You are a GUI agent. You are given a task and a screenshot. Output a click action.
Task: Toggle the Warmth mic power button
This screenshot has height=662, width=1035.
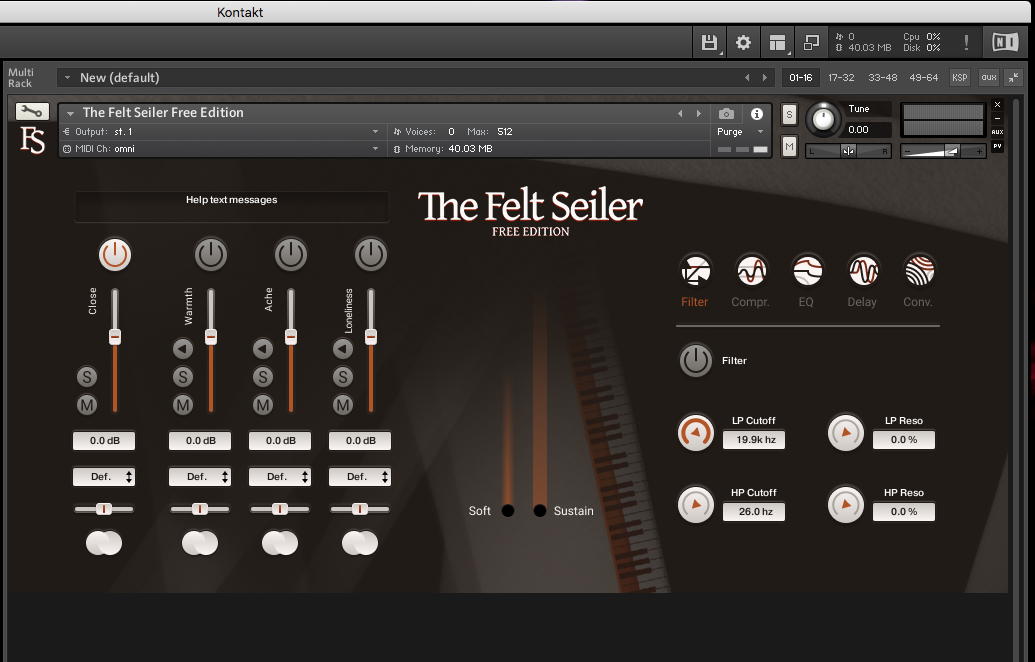point(211,255)
